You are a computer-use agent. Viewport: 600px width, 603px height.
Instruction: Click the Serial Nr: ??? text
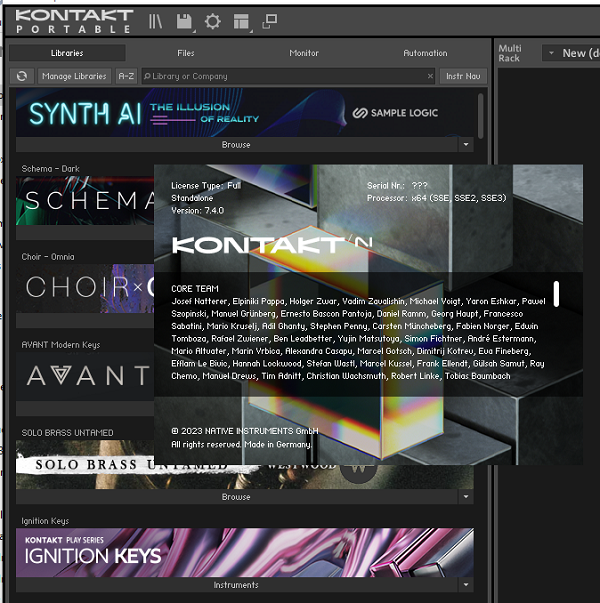(x=397, y=186)
